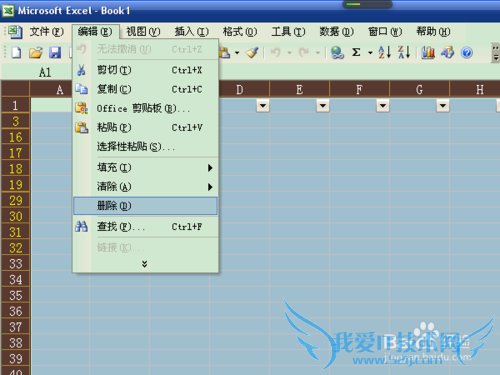Open the 视图(V) View menu
This screenshot has height=375, width=500.
(143, 32)
